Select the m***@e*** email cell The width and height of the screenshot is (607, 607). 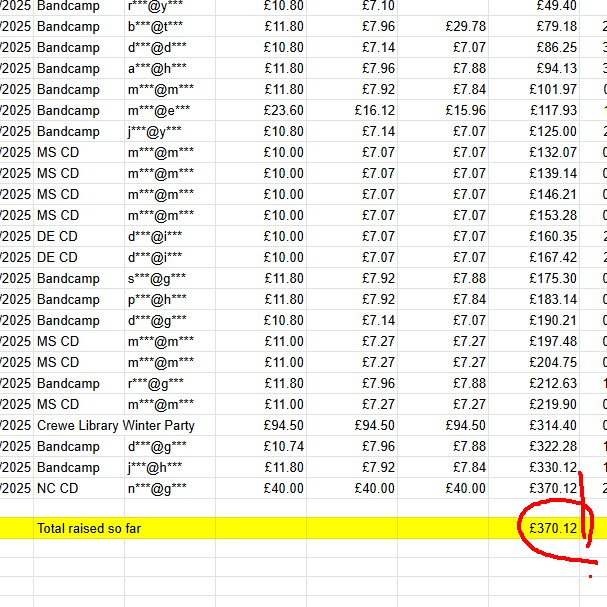[158, 110]
